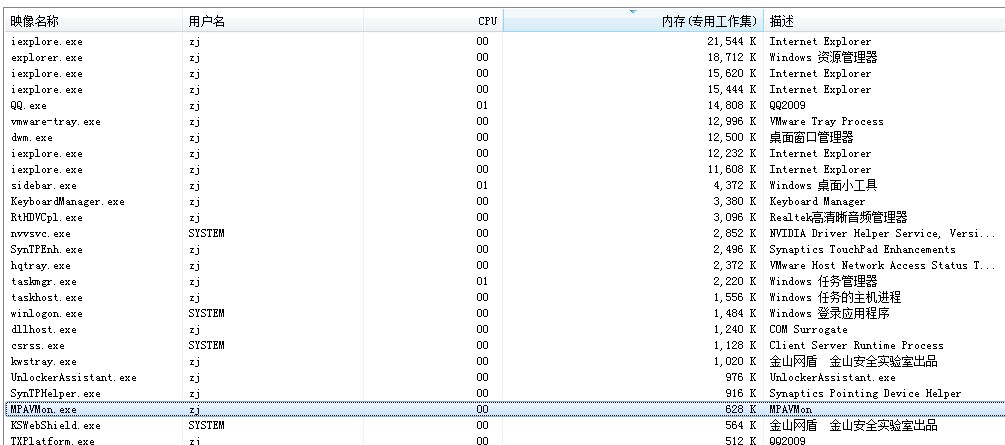Select the vmware-tray.exe process row
The width and height of the screenshot is (1005, 445).
coord(55,121)
